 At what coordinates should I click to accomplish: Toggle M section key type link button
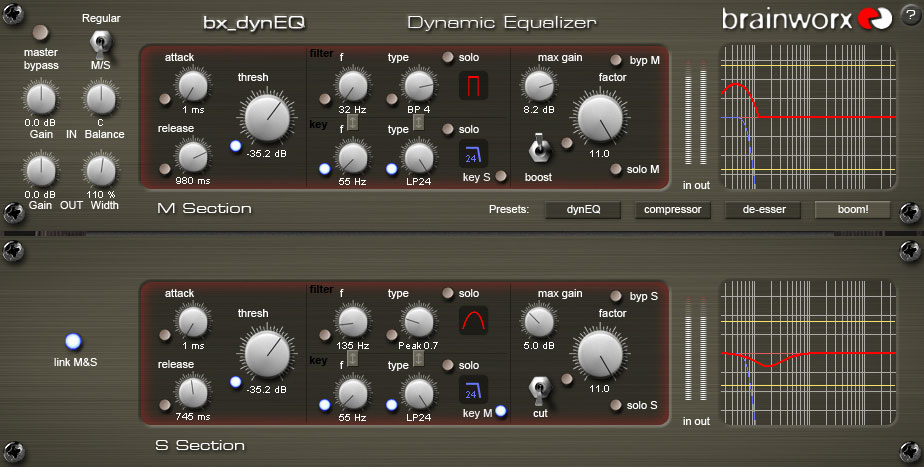(418, 123)
